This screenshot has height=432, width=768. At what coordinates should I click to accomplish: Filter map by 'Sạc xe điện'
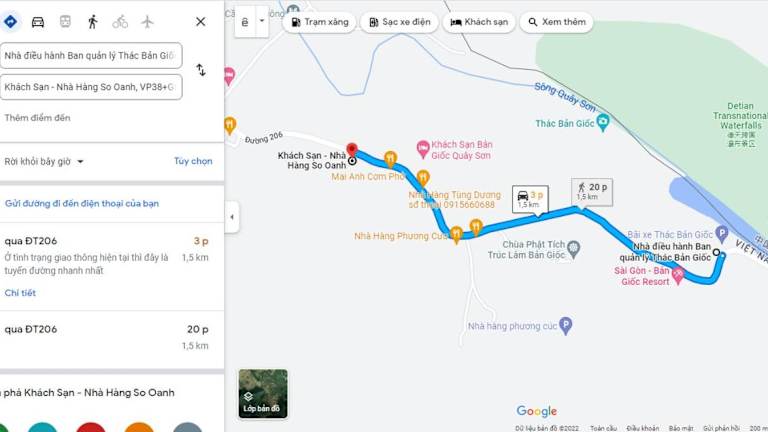point(399,22)
